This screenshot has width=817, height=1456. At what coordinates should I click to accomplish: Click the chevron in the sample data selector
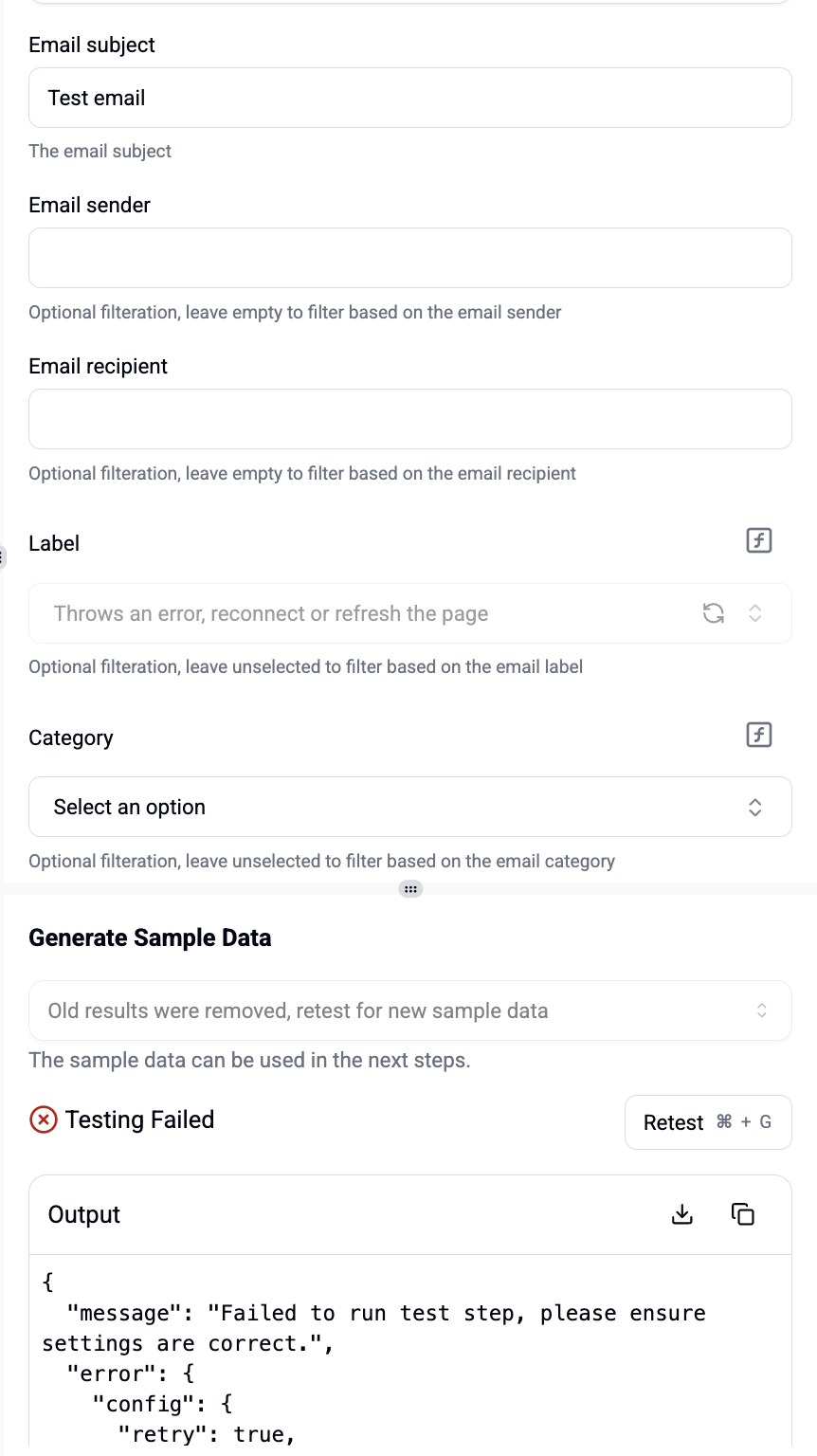(x=762, y=1010)
